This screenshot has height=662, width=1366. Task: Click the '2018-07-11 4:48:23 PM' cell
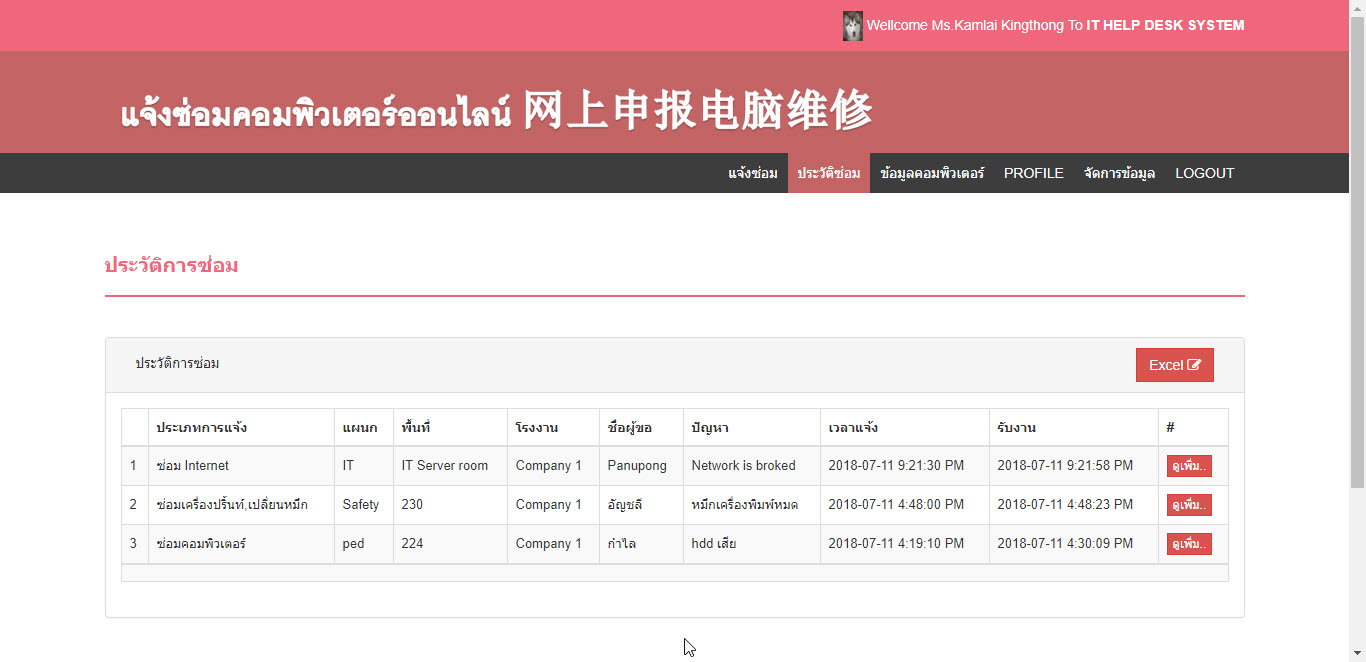[x=1074, y=505]
